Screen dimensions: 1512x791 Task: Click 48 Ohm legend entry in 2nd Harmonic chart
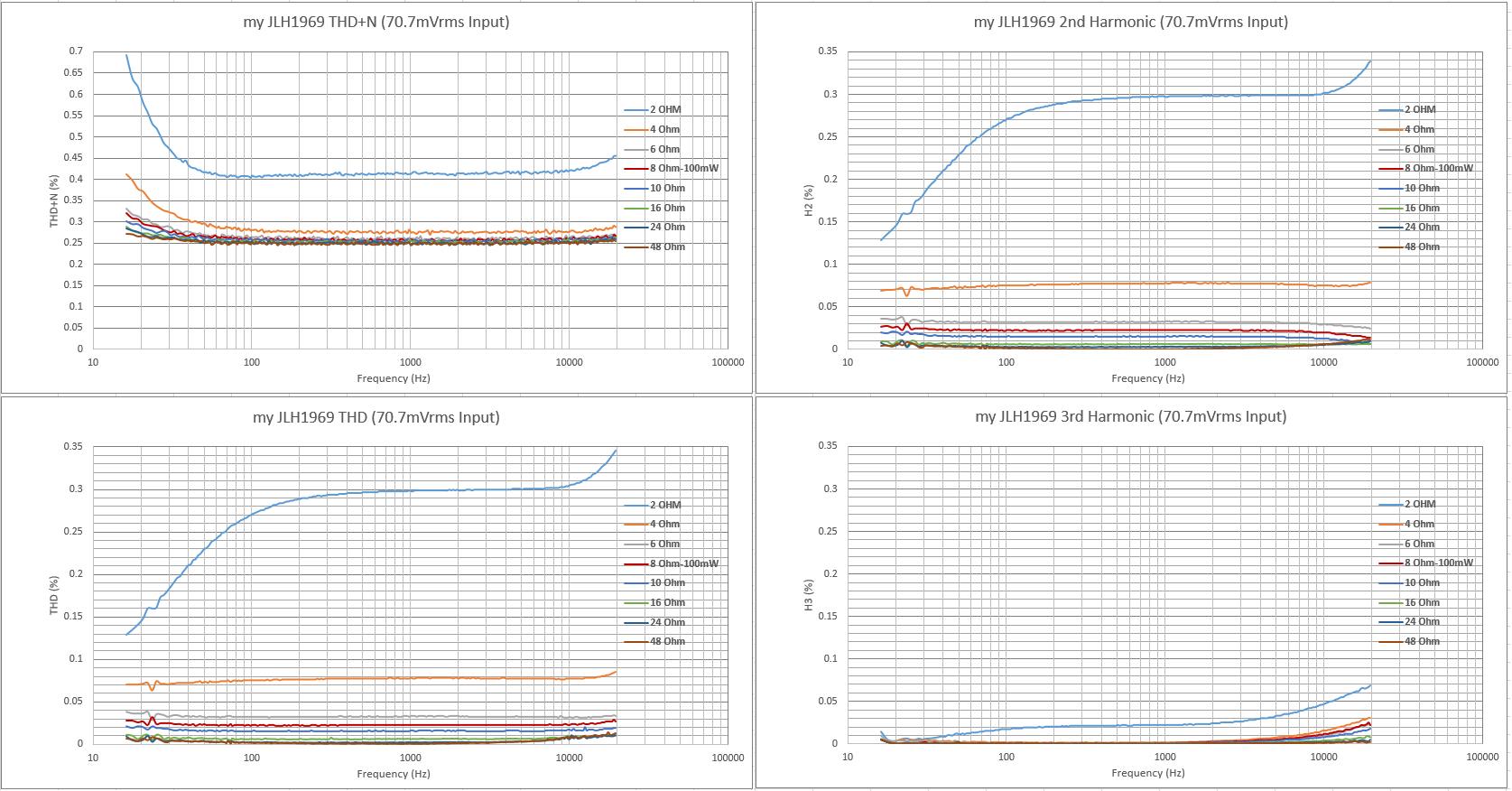click(1410, 247)
